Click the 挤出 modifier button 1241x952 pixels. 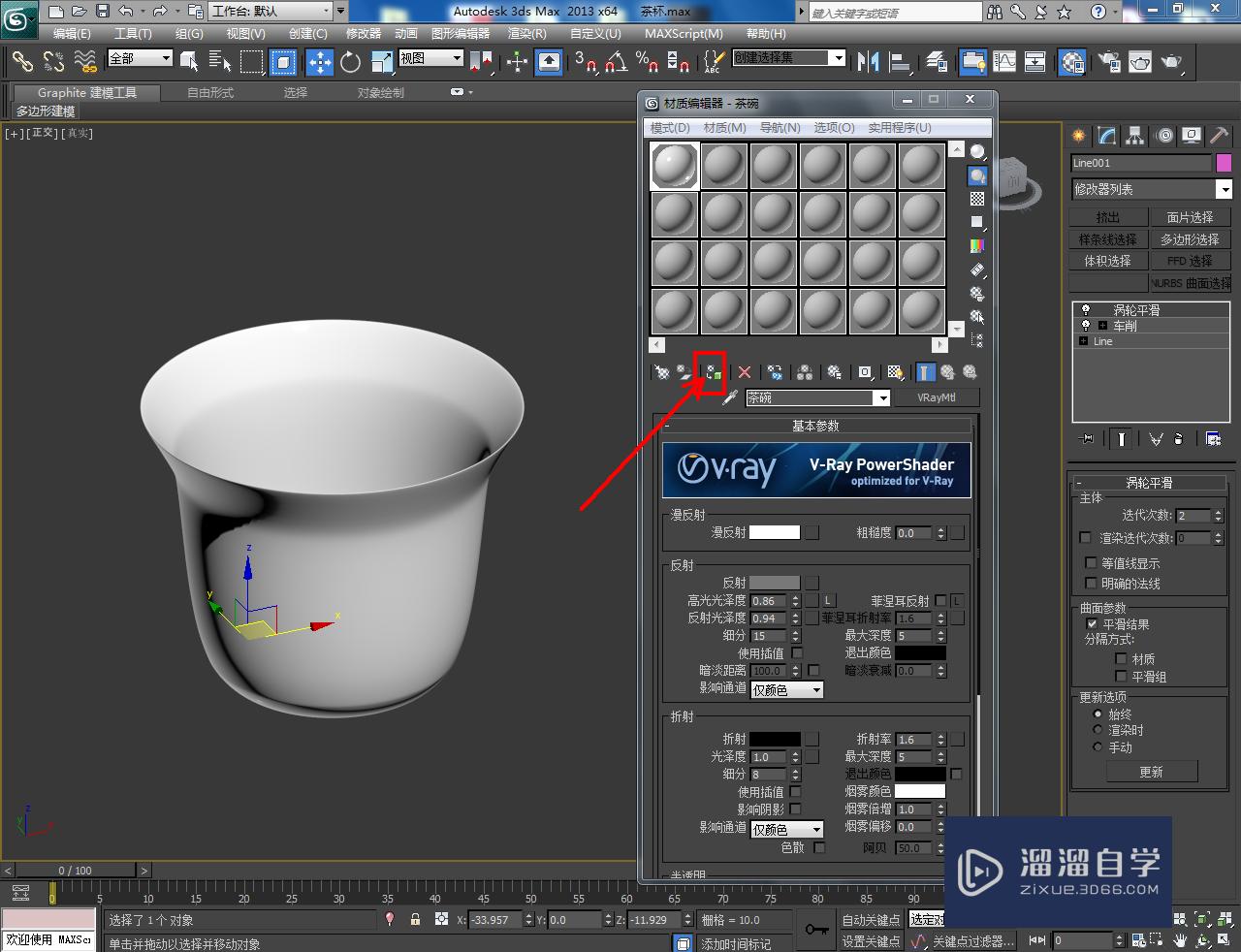pyautogui.click(x=1108, y=217)
